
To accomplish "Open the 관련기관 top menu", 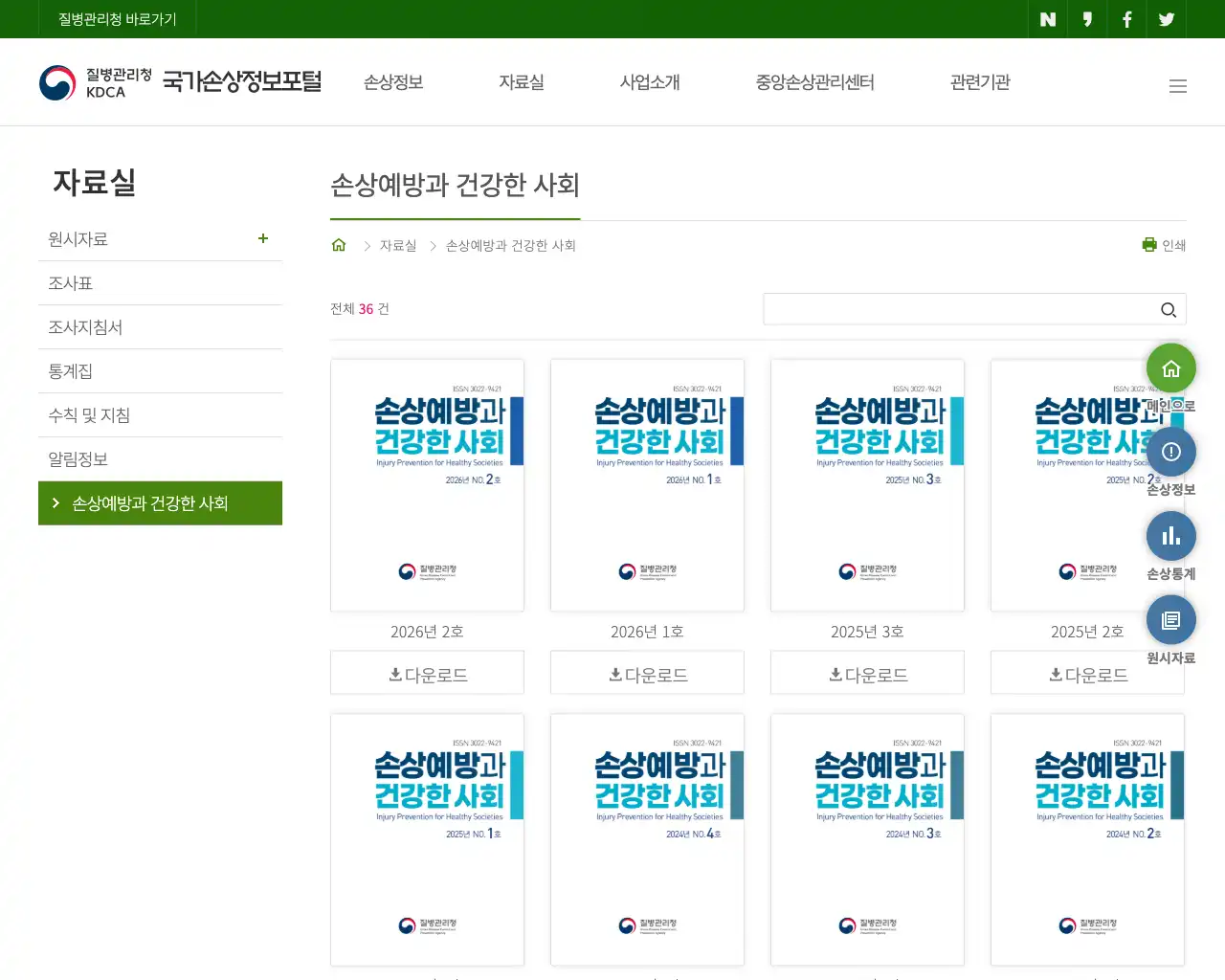I will pos(980,82).
